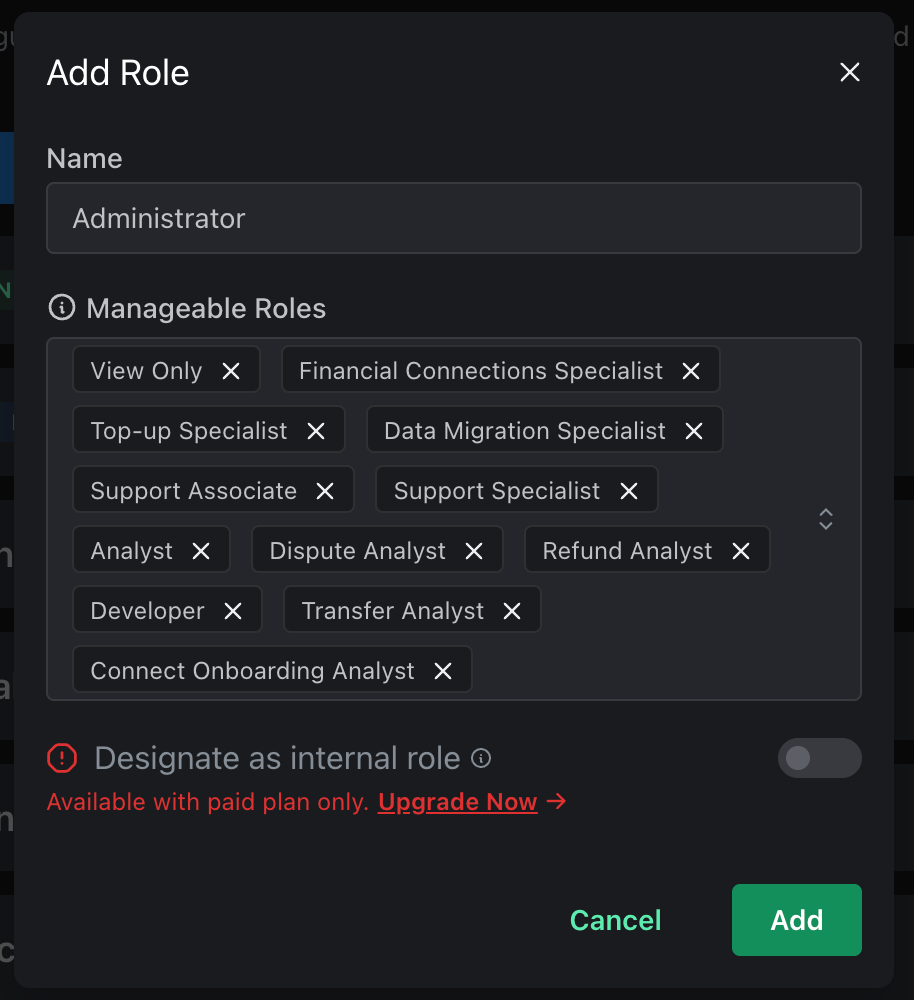The image size is (914, 1000).
Task: Remove the Financial Connections Specialist role
Action: point(690,370)
